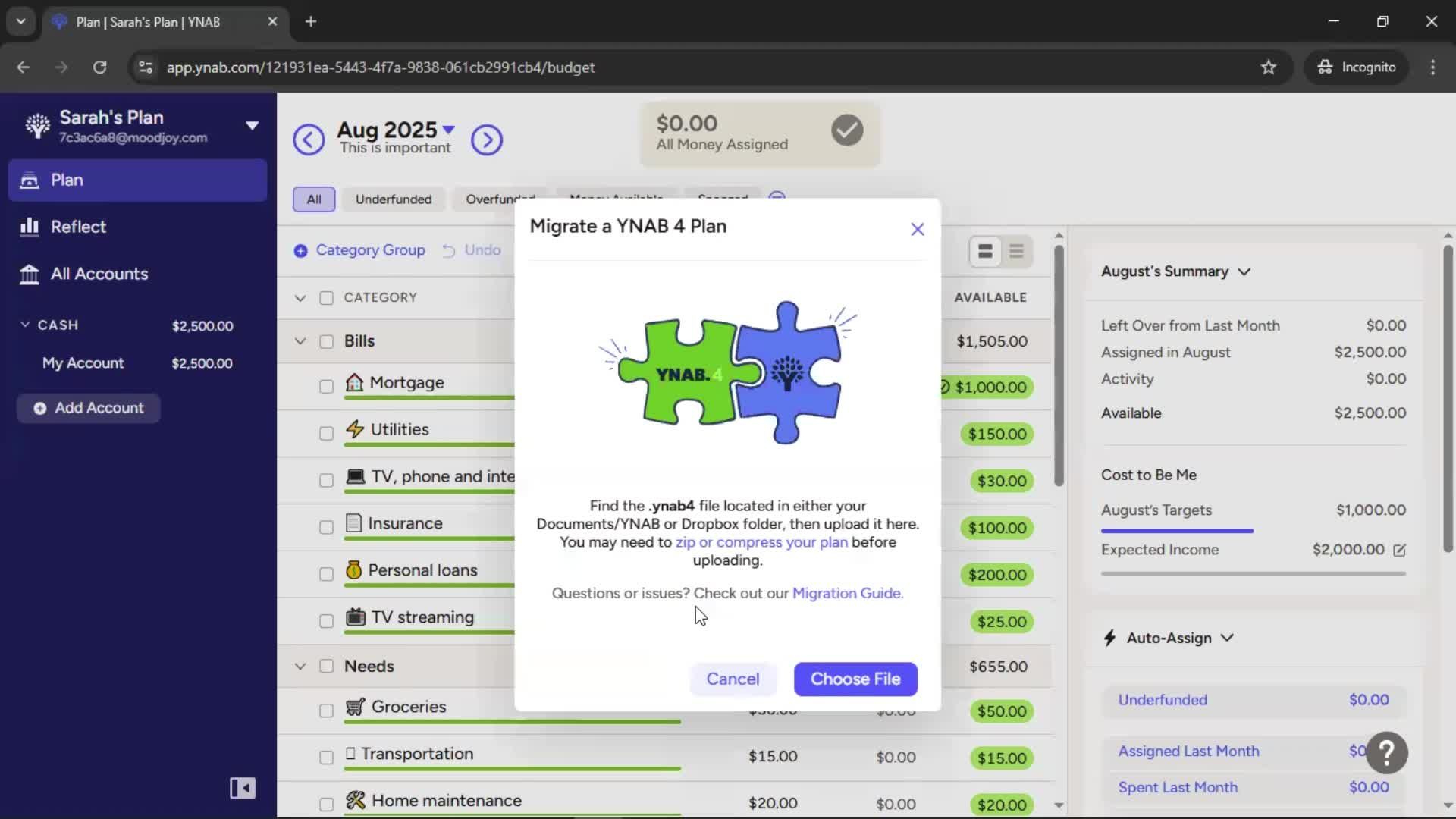This screenshot has height=819, width=1456.
Task: Click the Spent Last Month option
Action: coord(1254,788)
